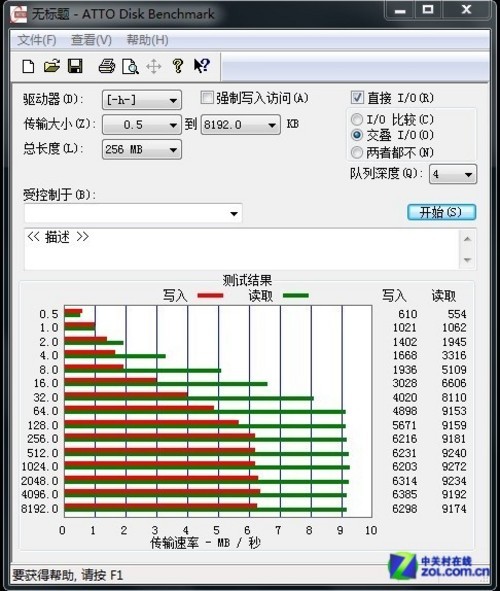
Task: Click the read value 9272 for 1024.0
Action: 454,467
